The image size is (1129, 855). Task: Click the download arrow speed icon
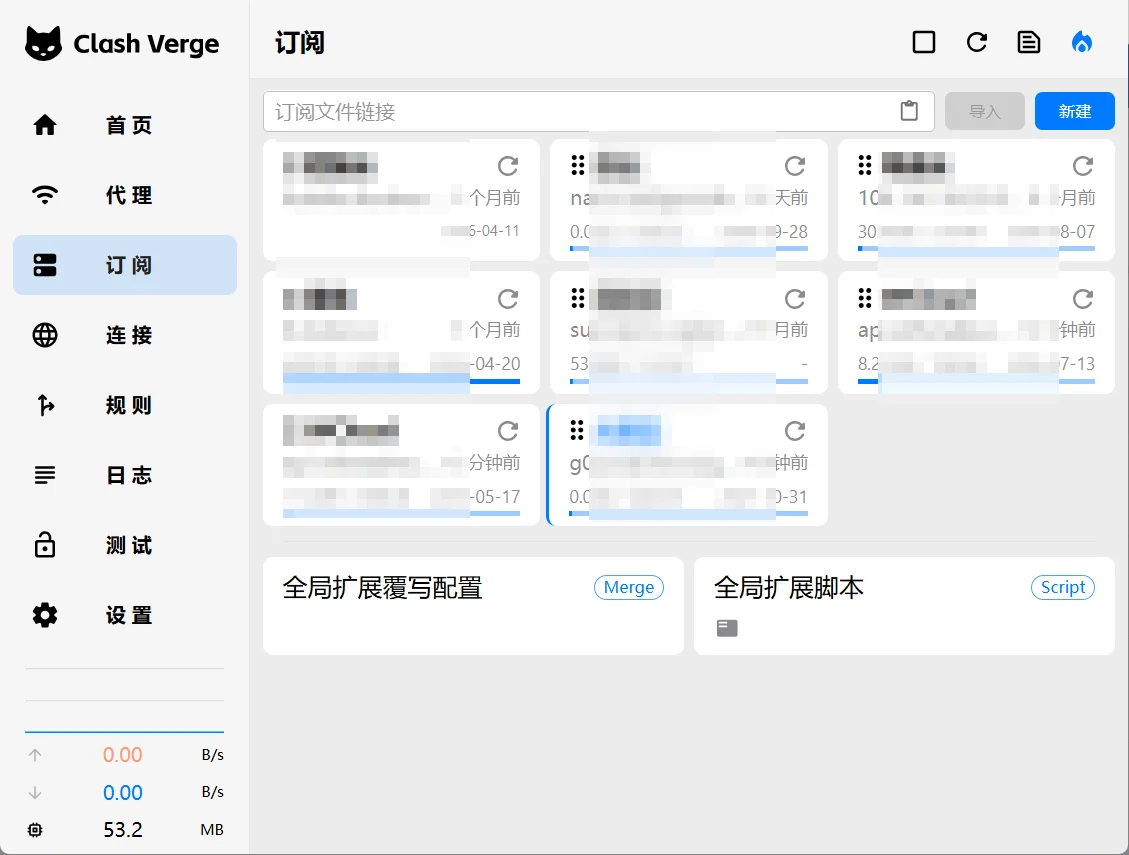pyautogui.click(x=35, y=792)
